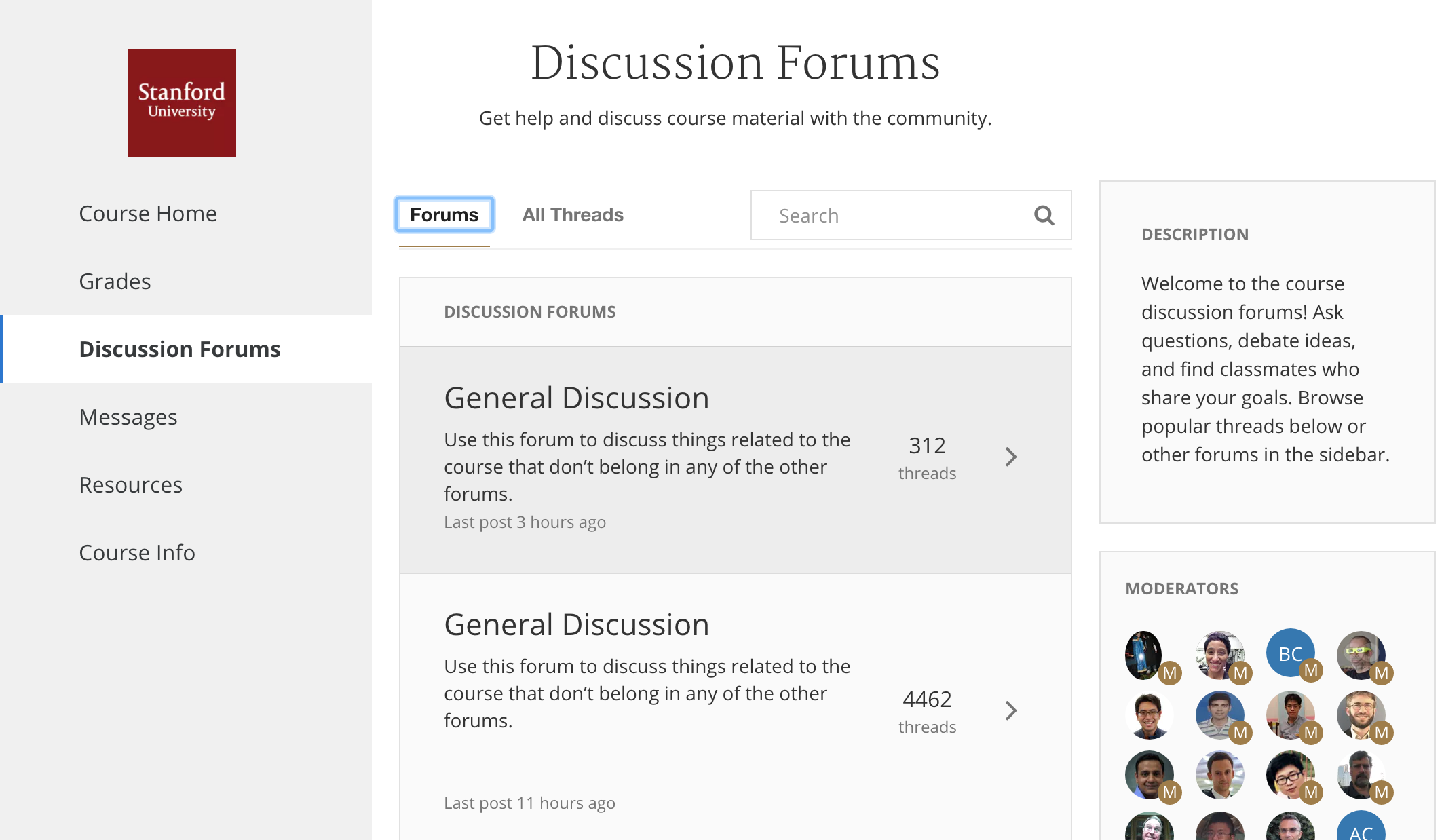This screenshot has width=1444, height=840.
Task: Open the BC moderator avatar
Action: tap(1290, 653)
